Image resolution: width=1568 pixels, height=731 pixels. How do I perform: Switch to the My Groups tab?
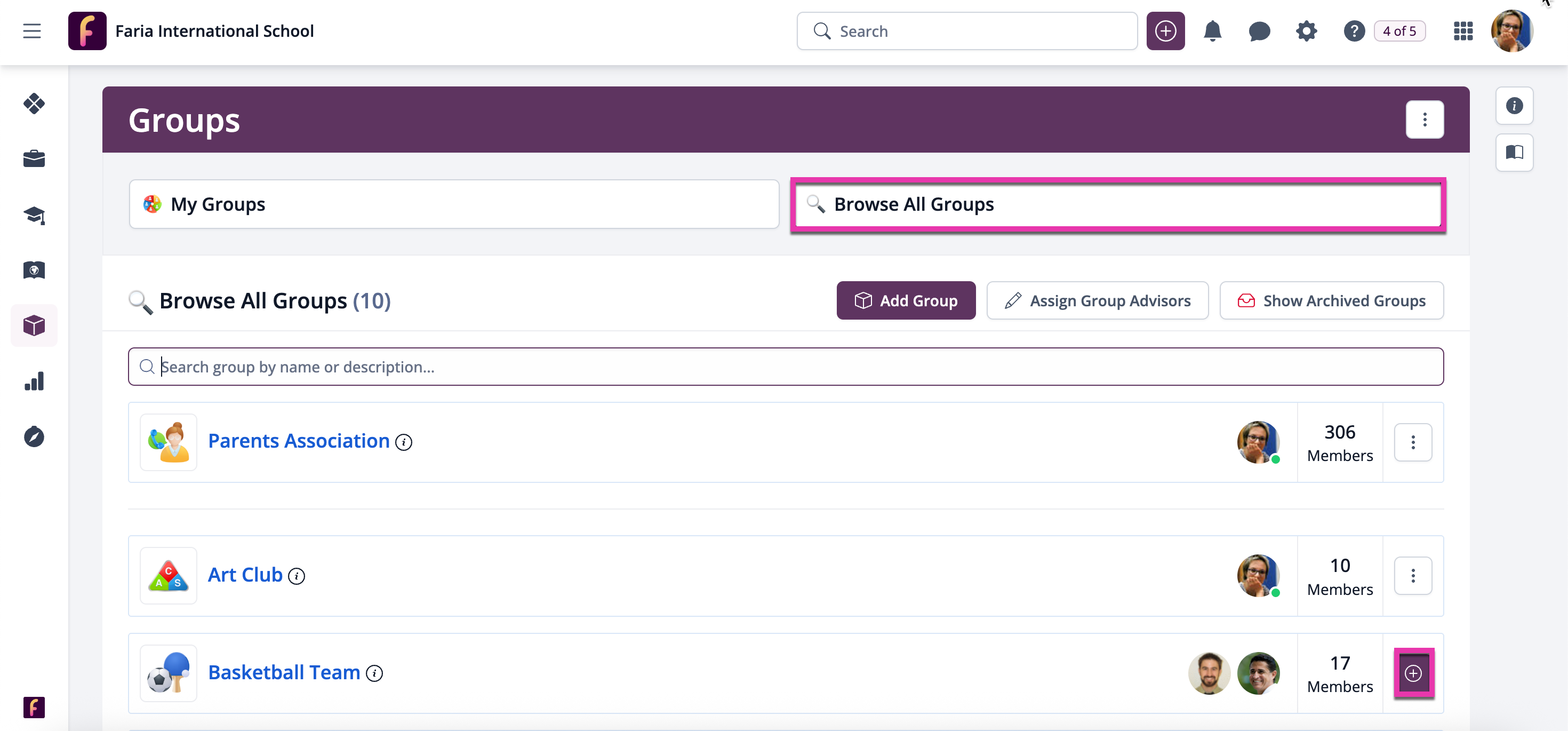(454, 204)
